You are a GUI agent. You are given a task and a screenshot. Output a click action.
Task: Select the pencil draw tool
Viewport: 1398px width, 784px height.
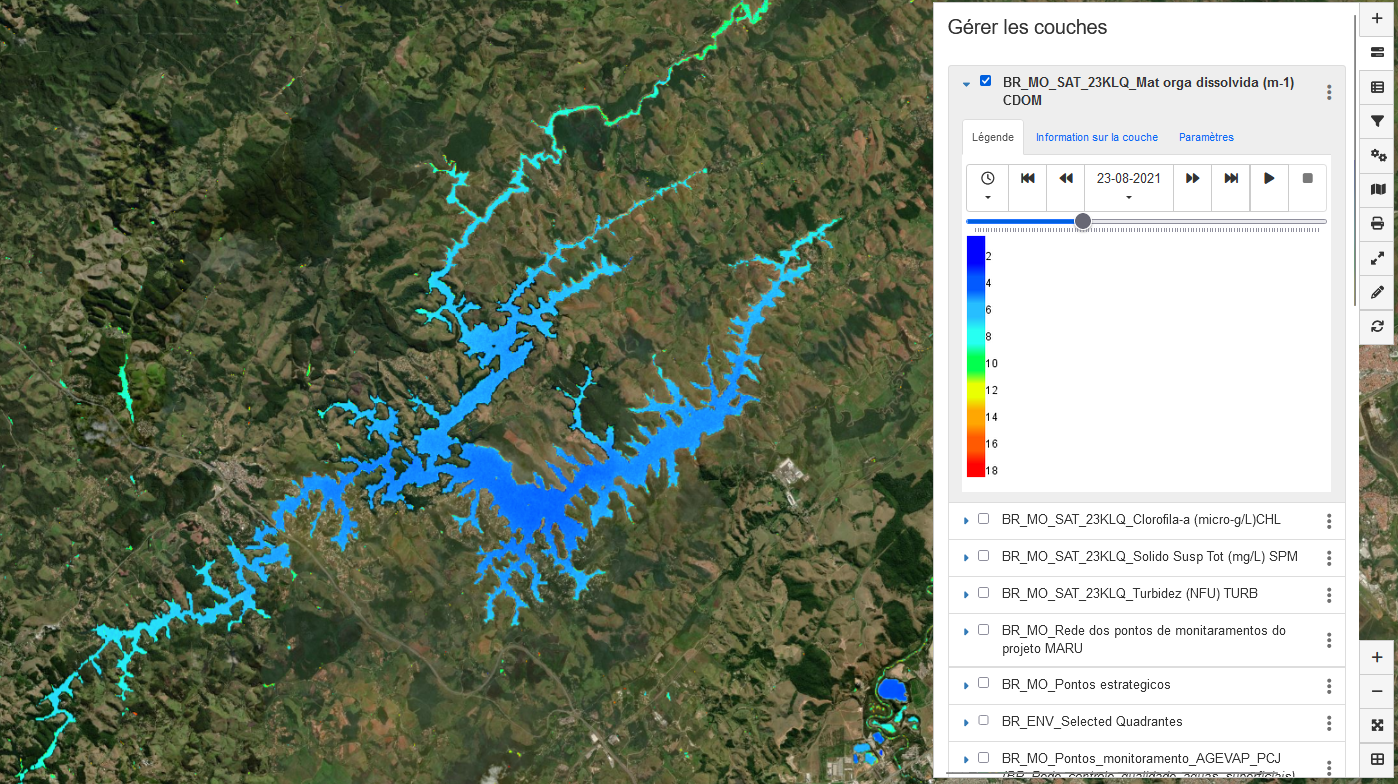point(1377,292)
